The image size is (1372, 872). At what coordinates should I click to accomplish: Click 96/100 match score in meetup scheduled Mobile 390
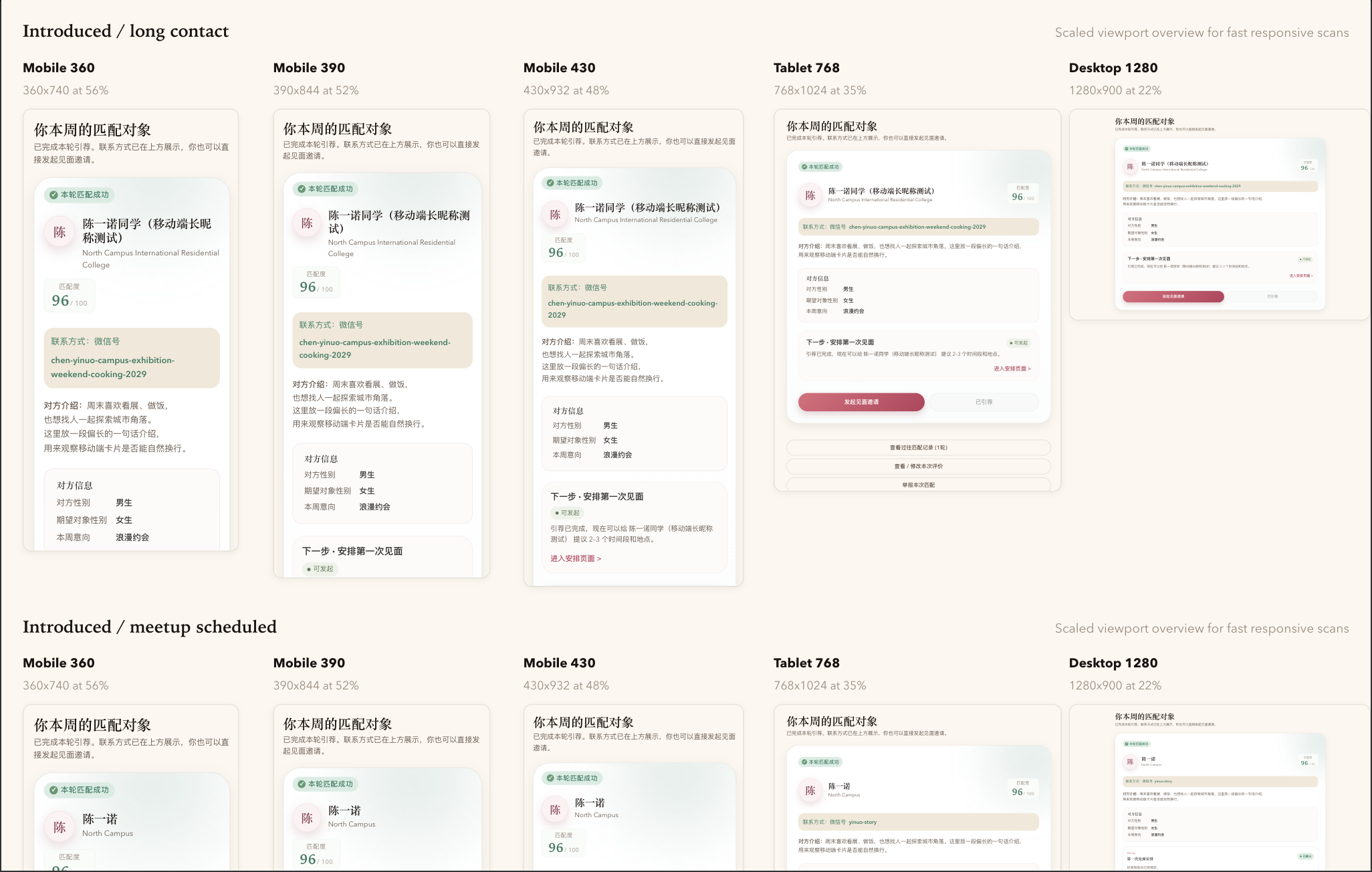coord(316,855)
